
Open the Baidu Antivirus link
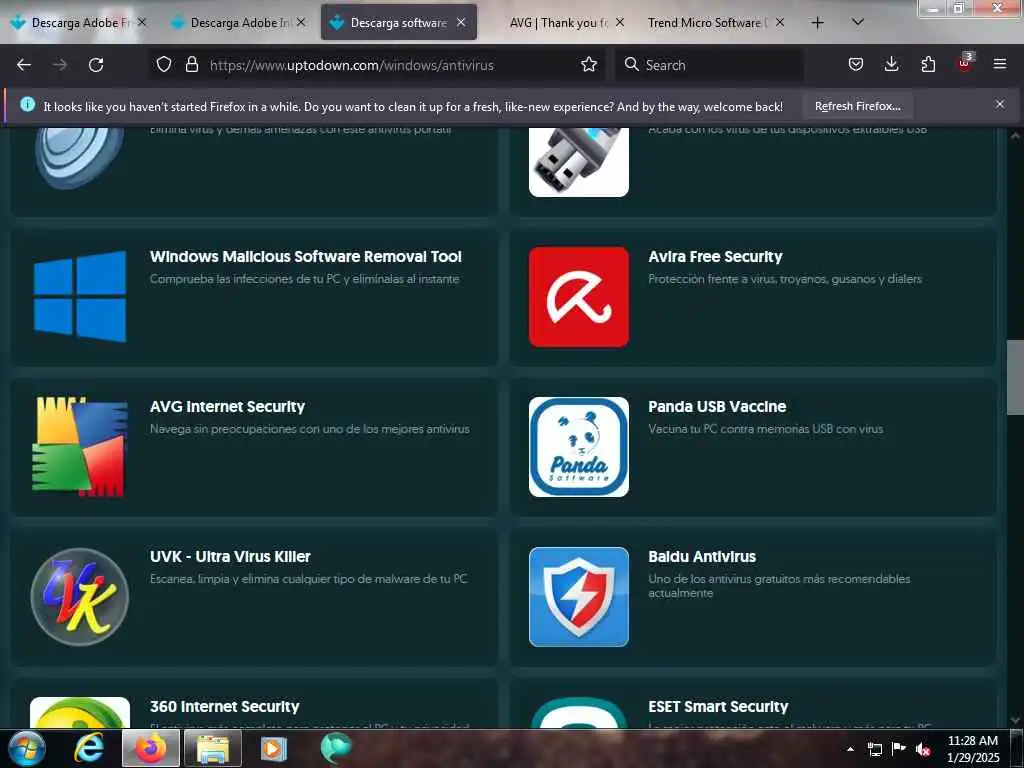click(x=702, y=556)
